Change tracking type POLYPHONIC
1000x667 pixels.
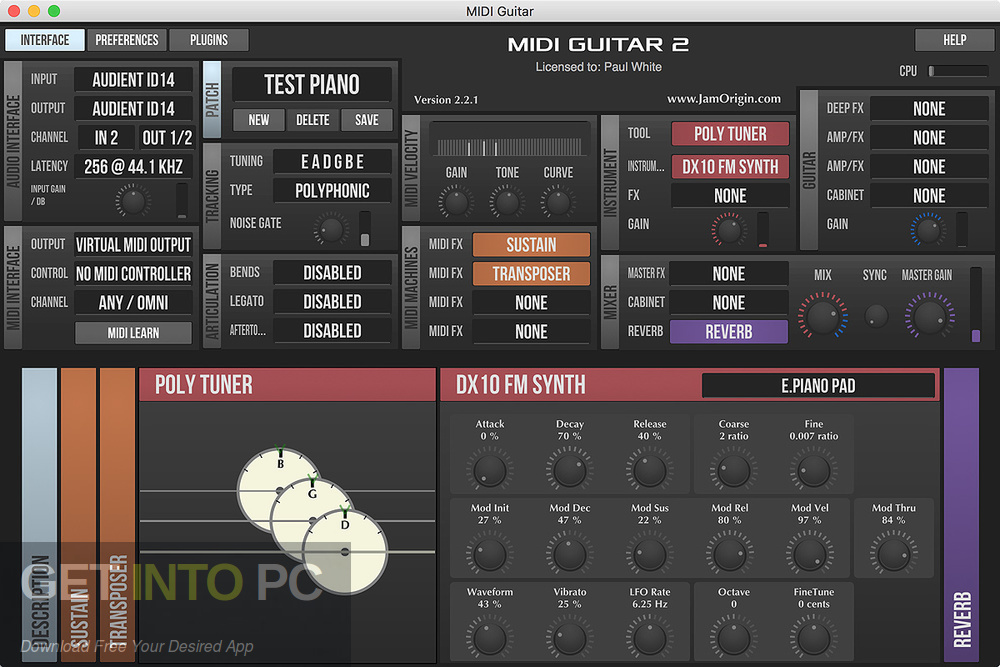pyautogui.click(x=332, y=191)
